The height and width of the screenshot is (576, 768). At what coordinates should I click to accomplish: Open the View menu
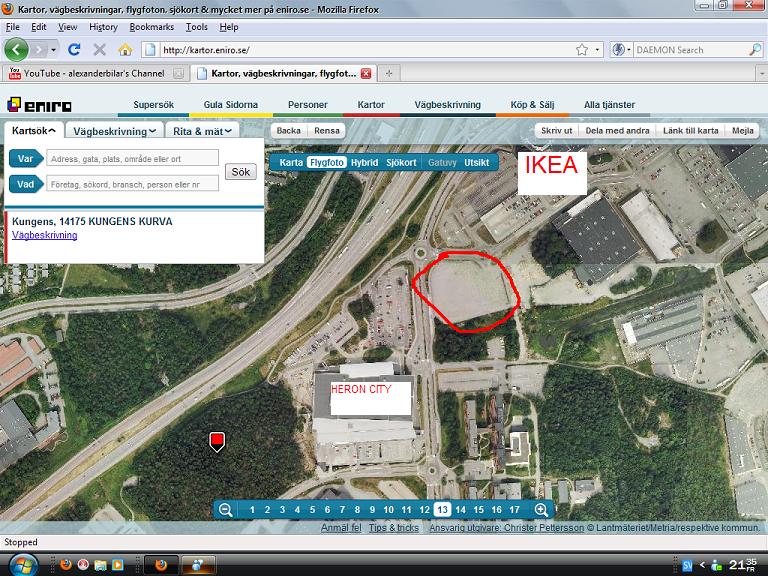[68, 27]
